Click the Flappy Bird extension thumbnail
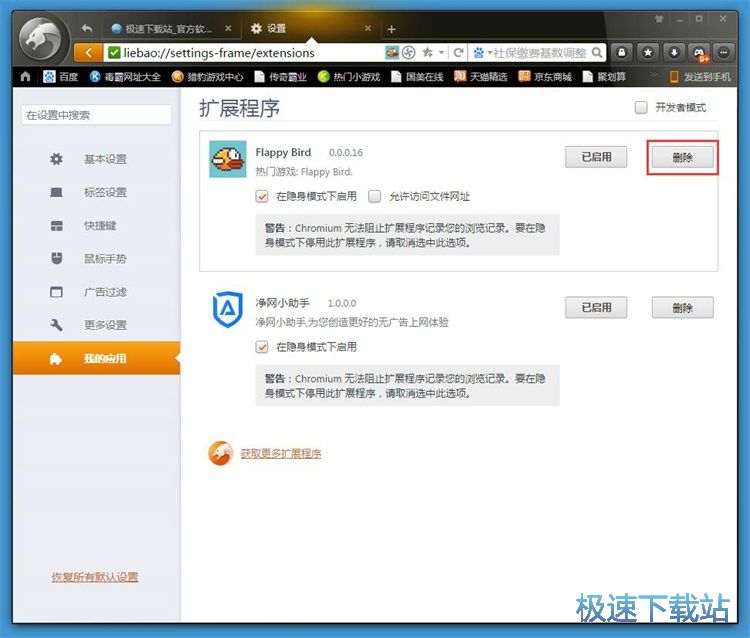 (x=228, y=159)
